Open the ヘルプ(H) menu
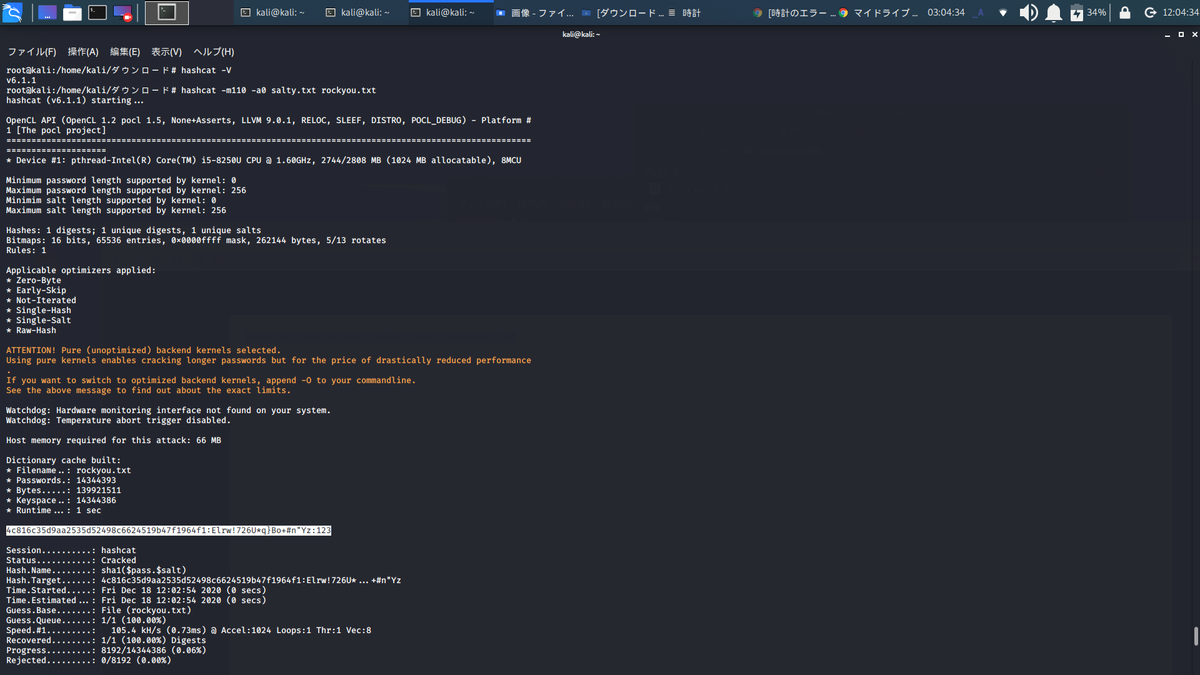 [x=214, y=51]
